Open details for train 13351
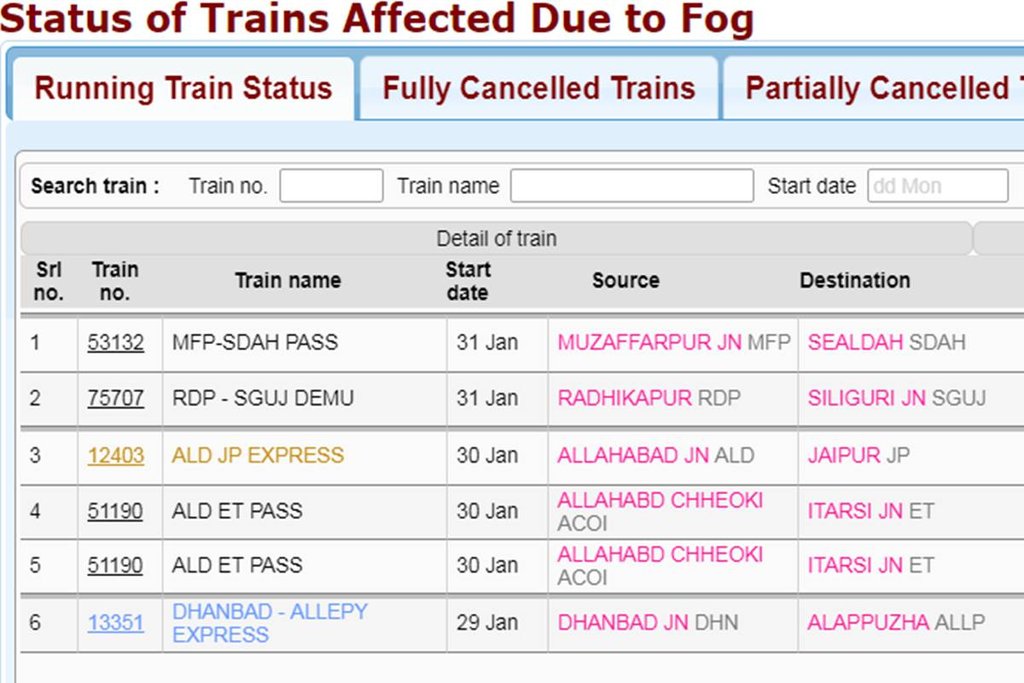1024x683 pixels. (x=117, y=623)
